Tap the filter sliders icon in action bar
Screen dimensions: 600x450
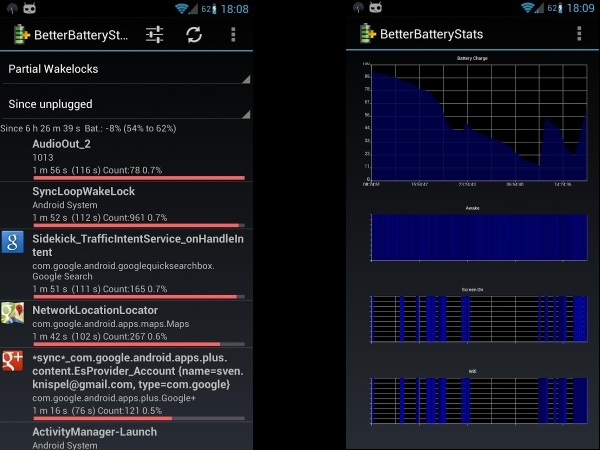(x=154, y=34)
